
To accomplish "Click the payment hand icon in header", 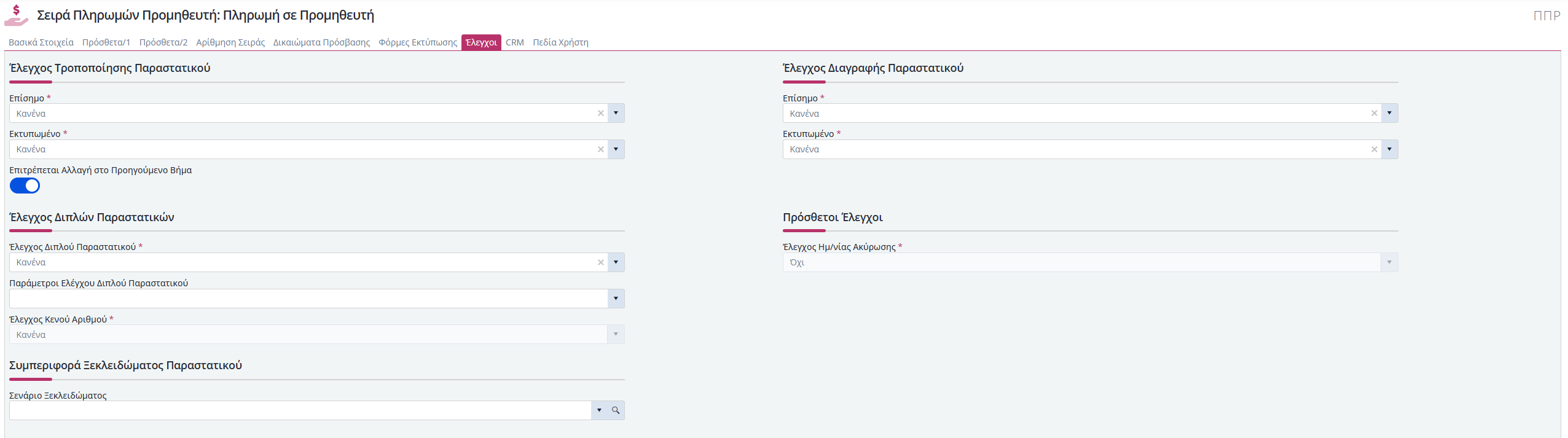I will (x=17, y=15).
